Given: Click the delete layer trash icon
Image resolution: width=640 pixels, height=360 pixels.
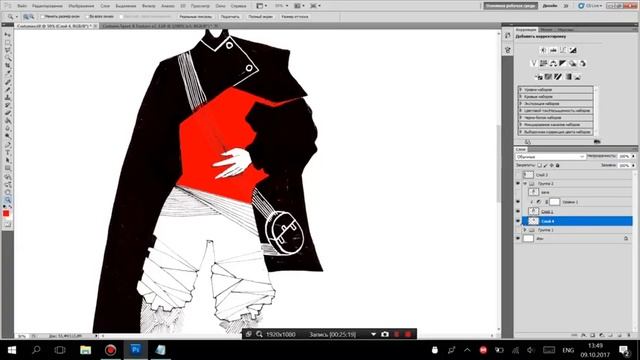Looking at the screenshot, I should point(628,335).
